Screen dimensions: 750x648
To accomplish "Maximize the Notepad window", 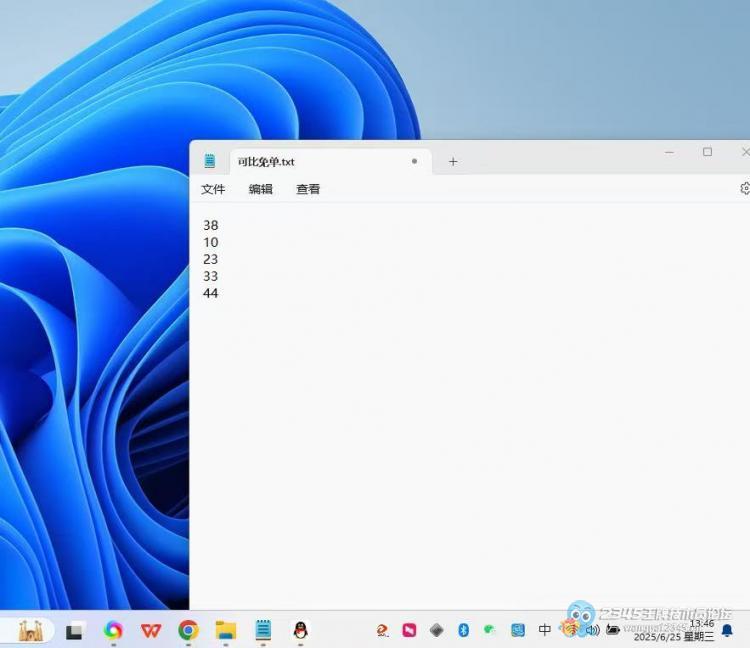I will tap(707, 152).
